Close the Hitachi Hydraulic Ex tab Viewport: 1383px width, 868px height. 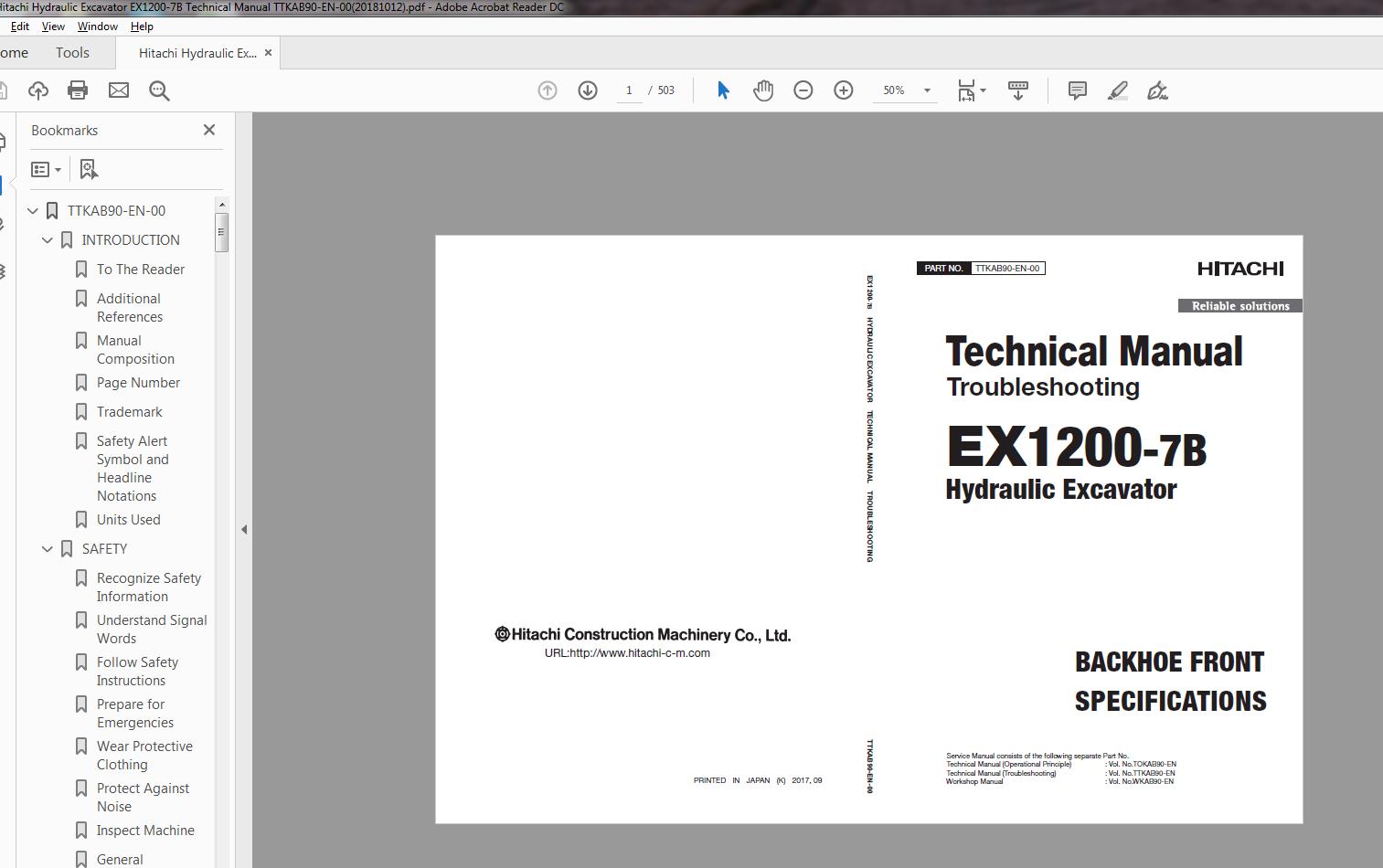tap(268, 53)
